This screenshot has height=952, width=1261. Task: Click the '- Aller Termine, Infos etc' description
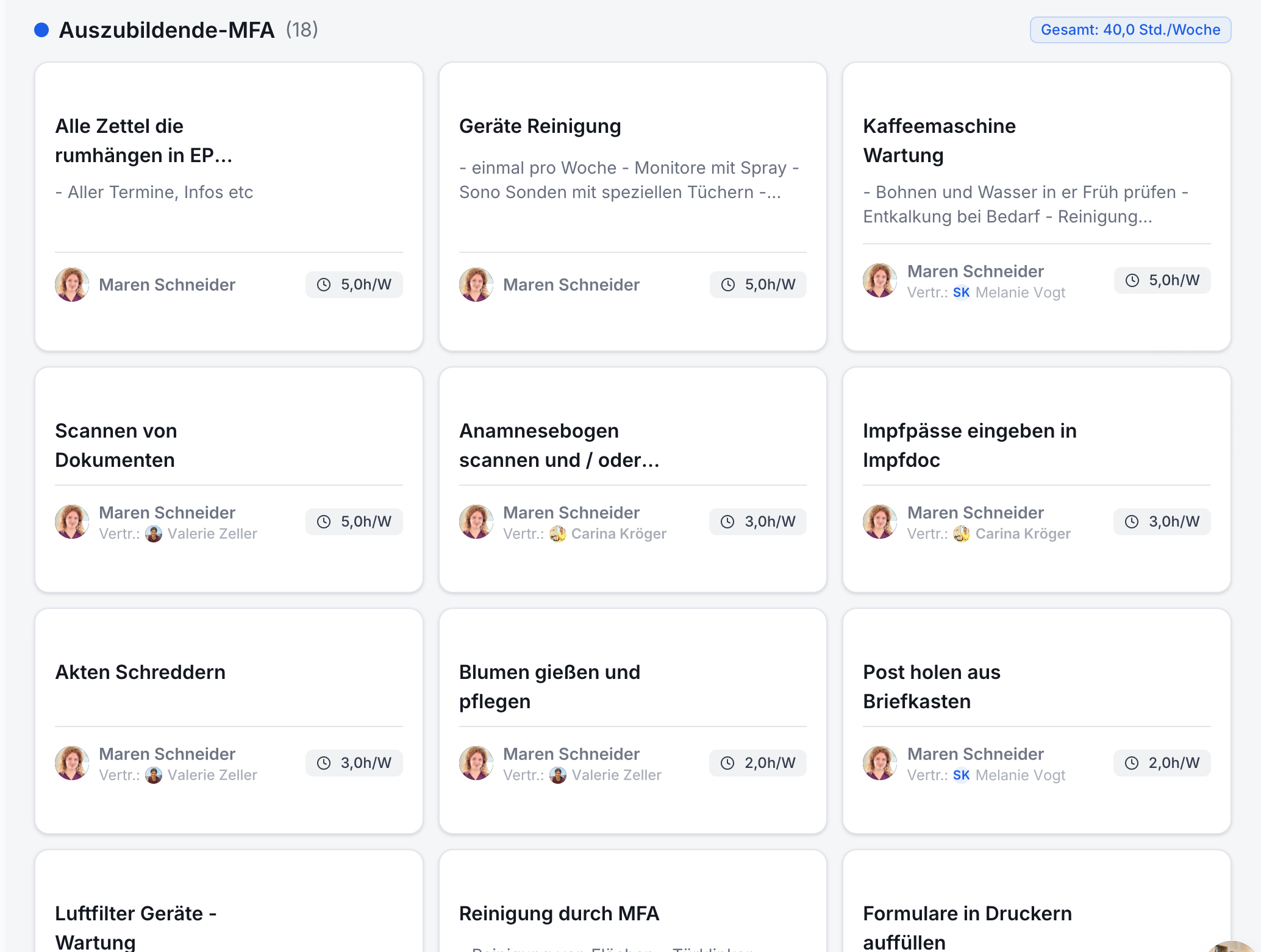coord(154,192)
